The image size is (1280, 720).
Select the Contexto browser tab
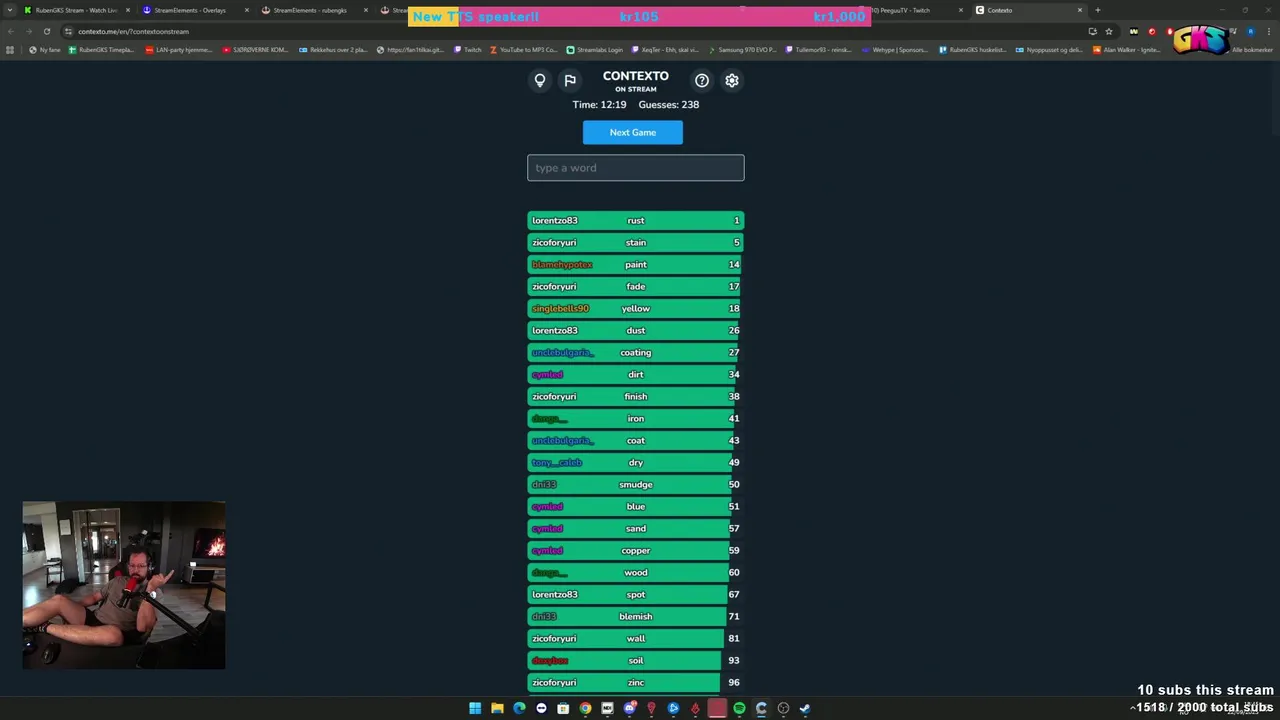tap(1029, 10)
